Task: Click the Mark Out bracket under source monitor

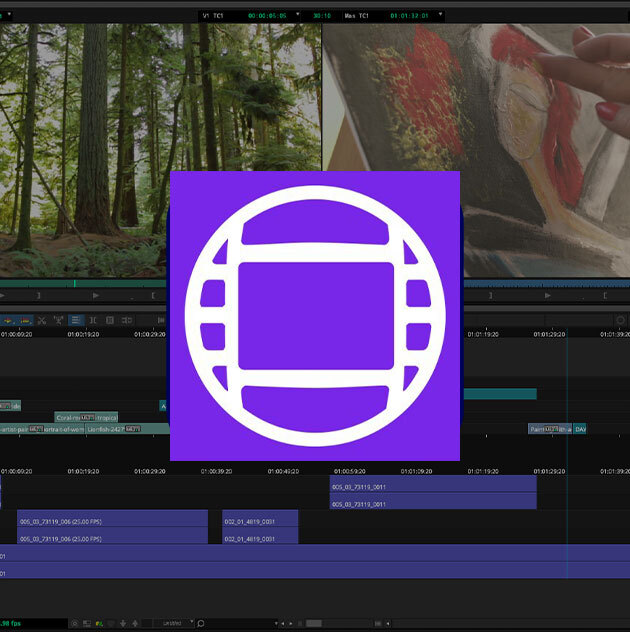Action: (x=39, y=296)
